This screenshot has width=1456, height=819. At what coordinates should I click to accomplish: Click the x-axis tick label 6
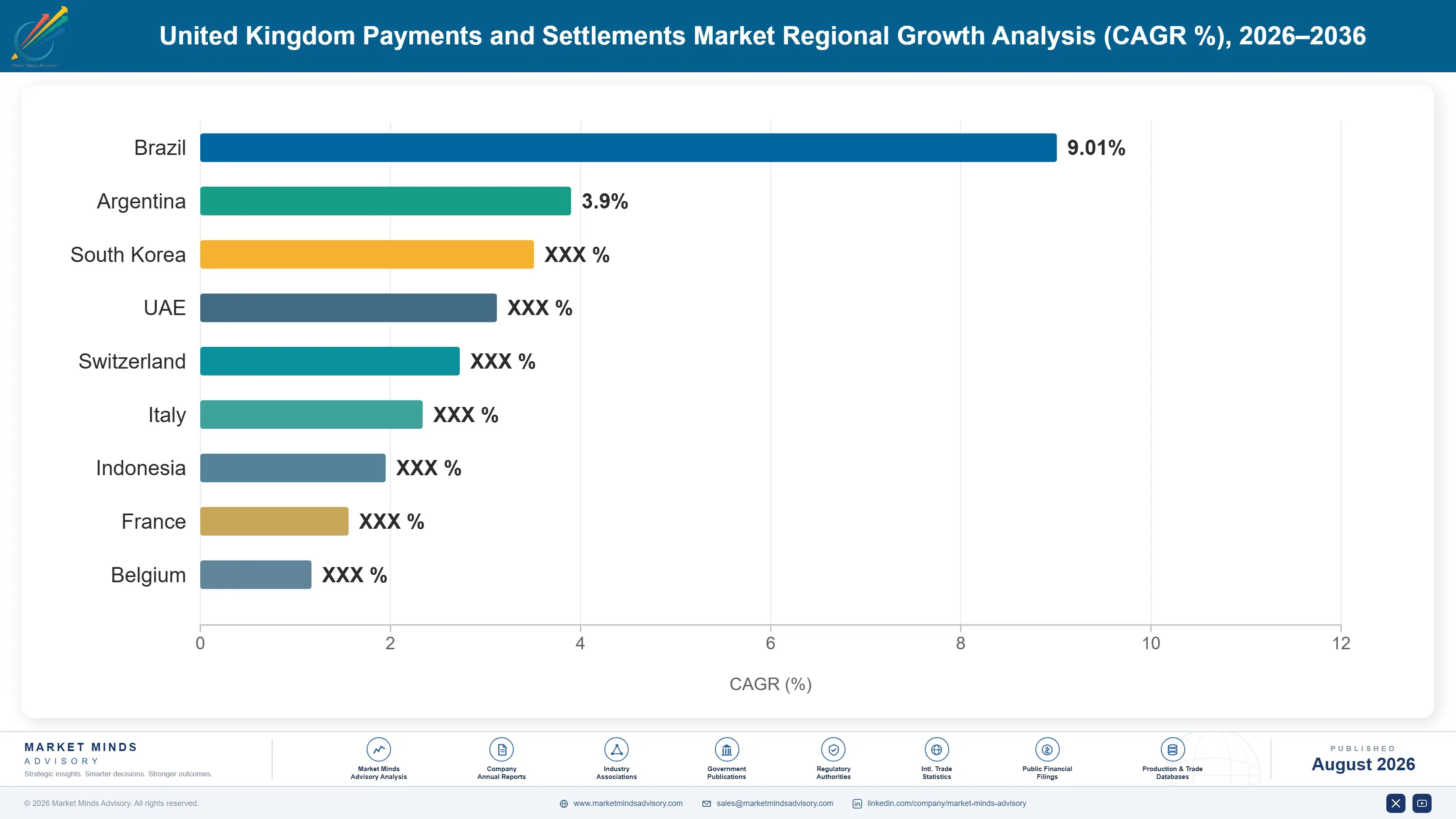770,643
